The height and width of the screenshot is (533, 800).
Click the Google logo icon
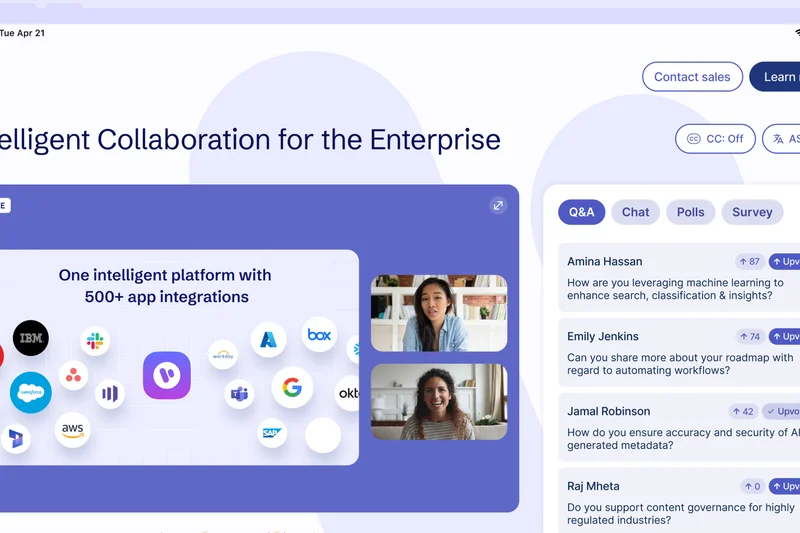click(x=292, y=387)
